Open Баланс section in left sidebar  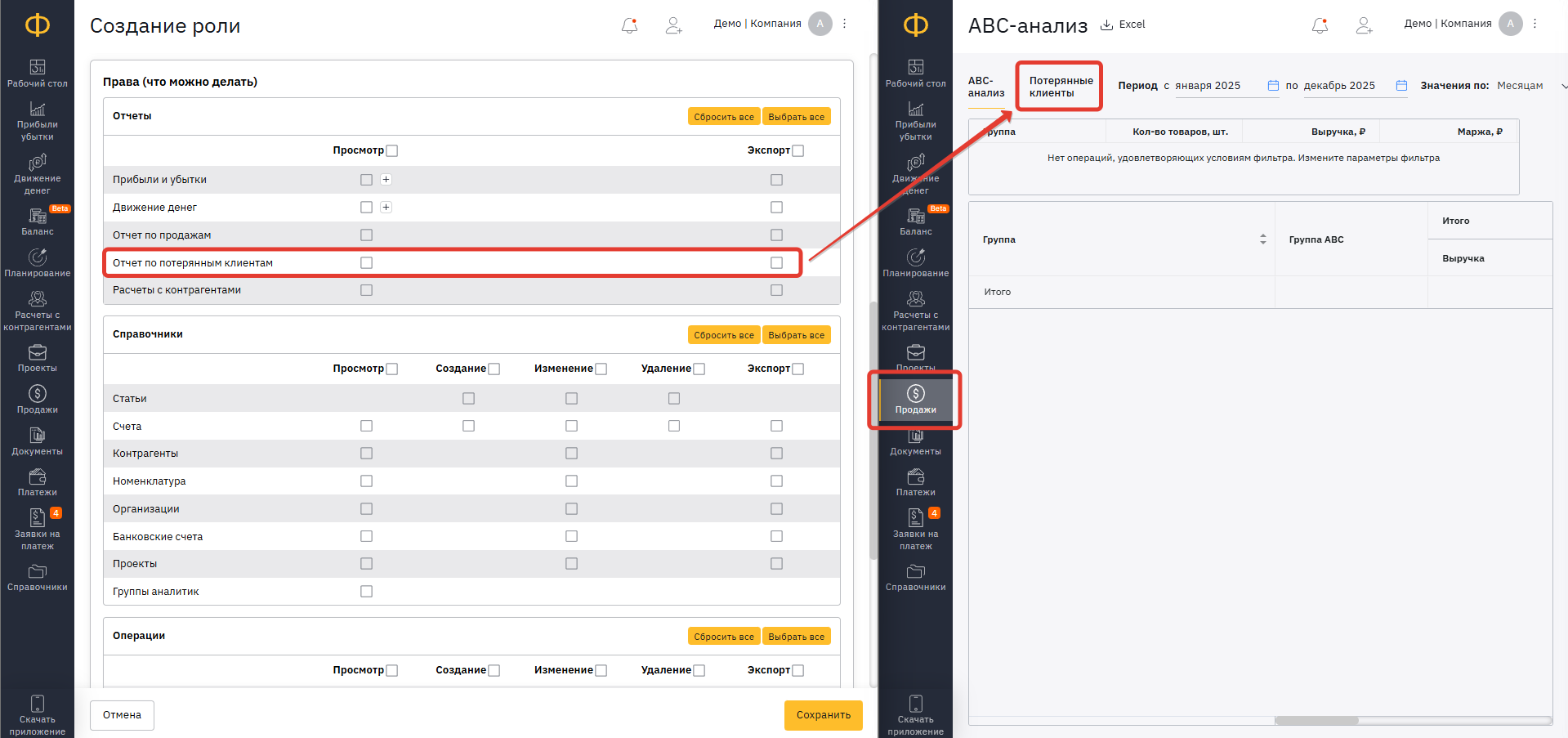(x=37, y=221)
